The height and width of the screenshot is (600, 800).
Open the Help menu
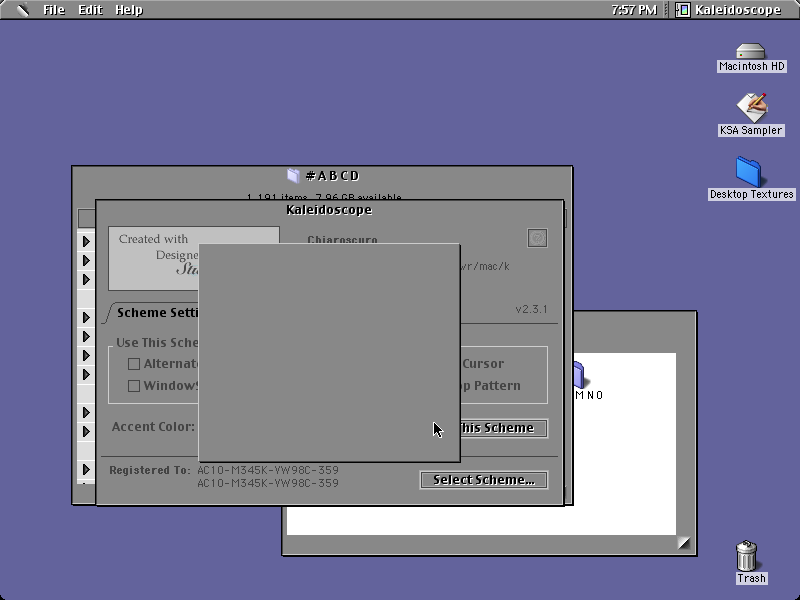click(129, 10)
